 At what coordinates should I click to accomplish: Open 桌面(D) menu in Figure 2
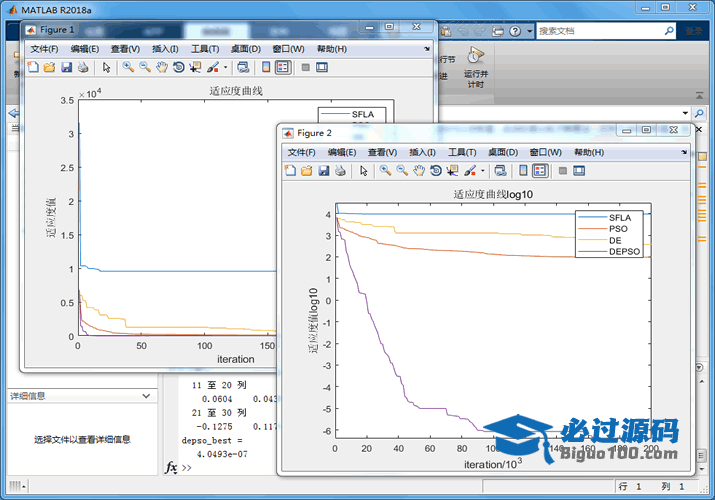pos(503,152)
